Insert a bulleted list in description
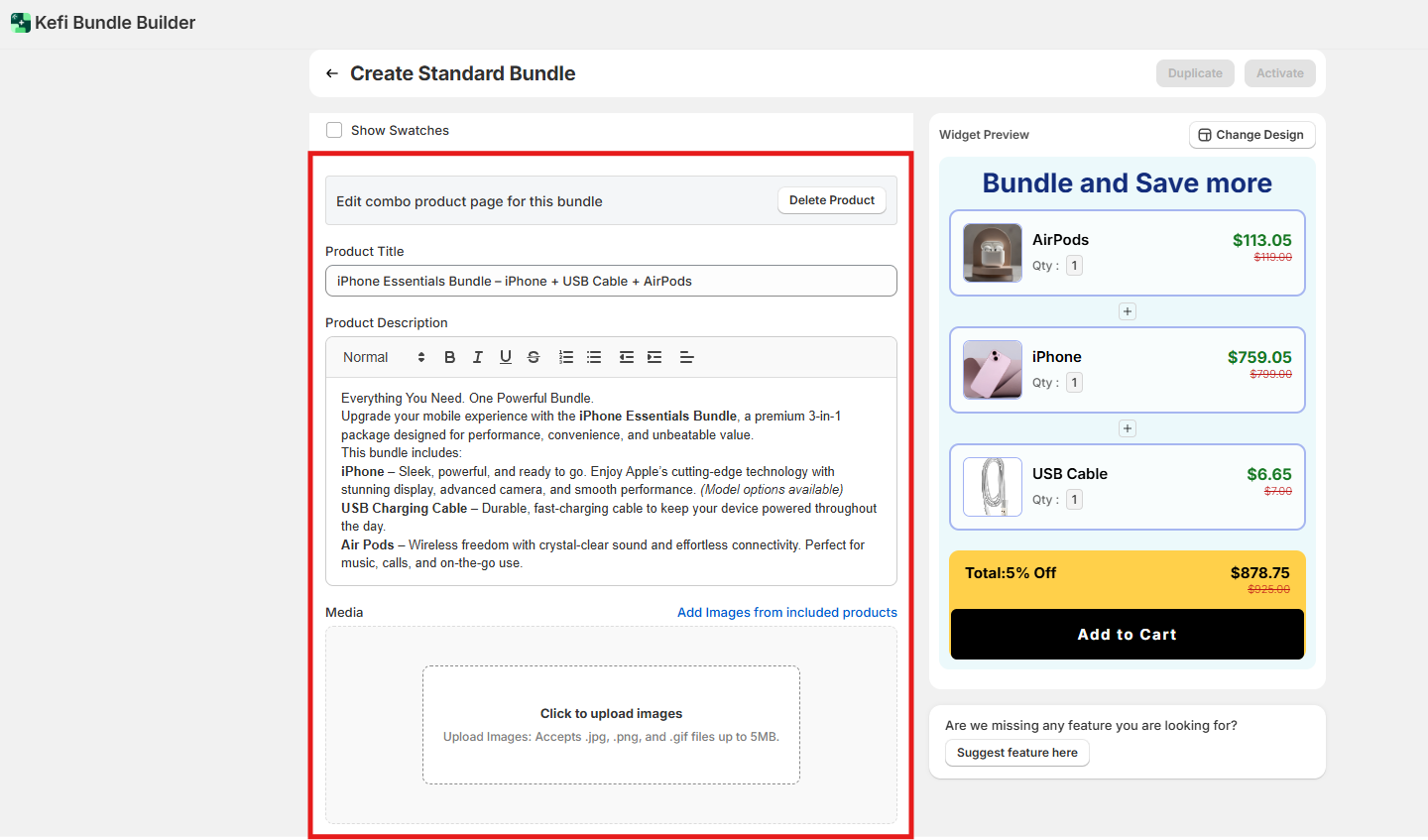1428x840 pixels. point(594,357)
